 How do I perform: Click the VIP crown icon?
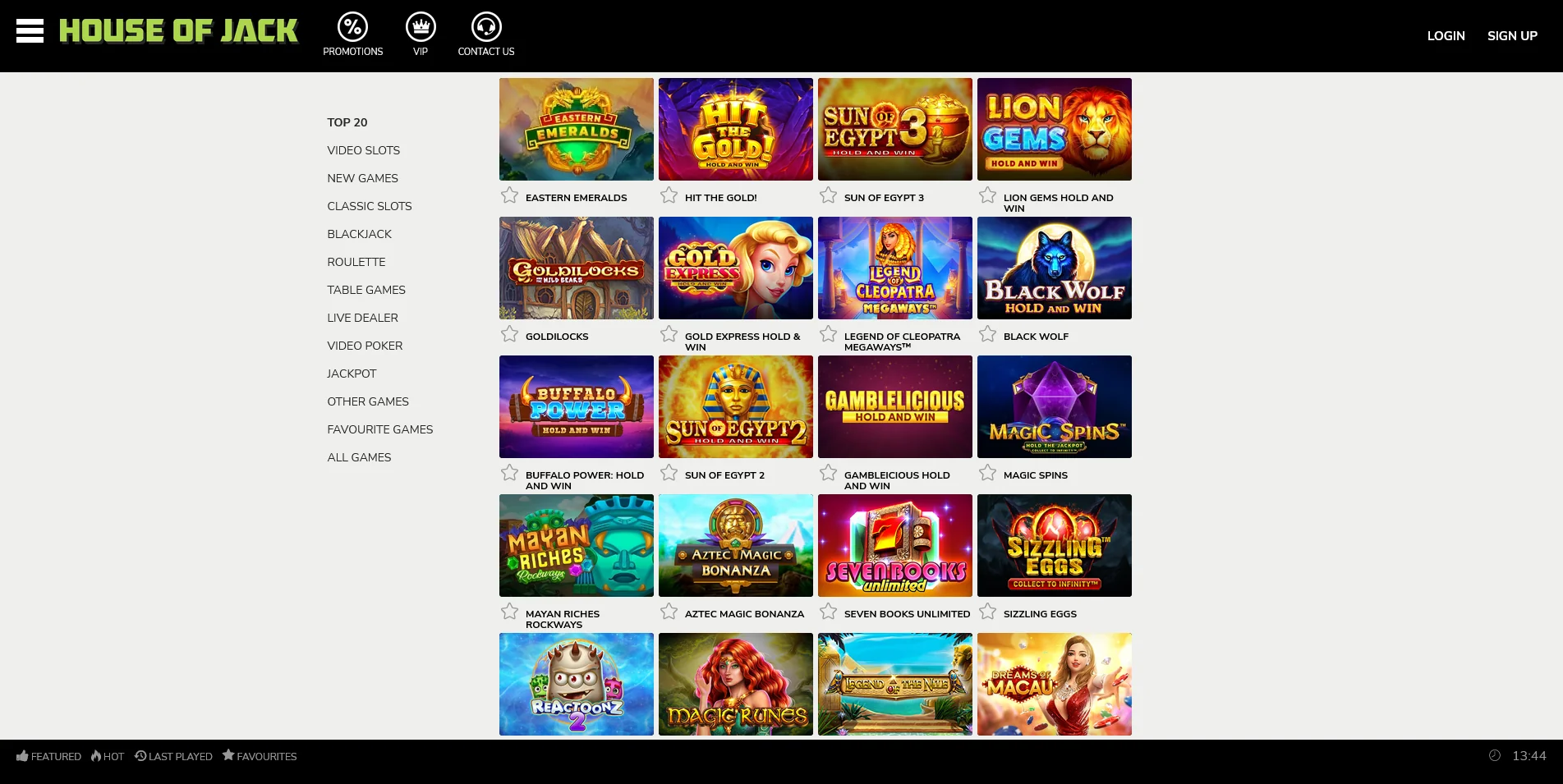[x=421, y=28]
